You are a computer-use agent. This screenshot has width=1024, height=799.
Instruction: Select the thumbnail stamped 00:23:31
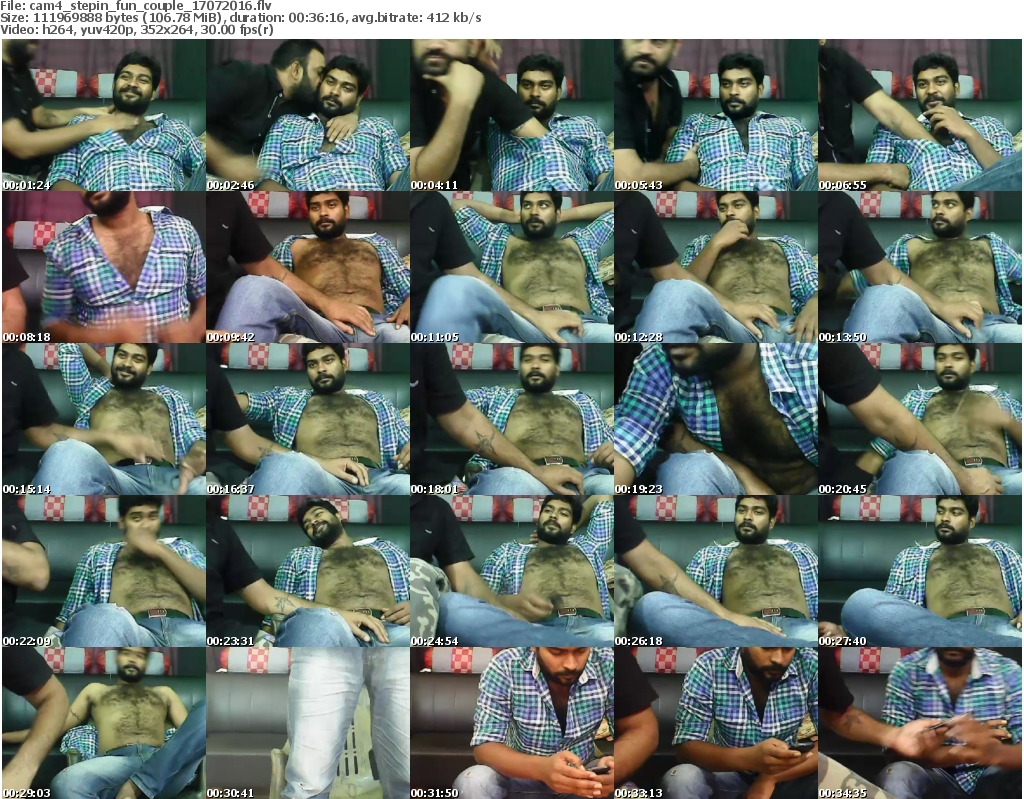[x=308, y=571]
